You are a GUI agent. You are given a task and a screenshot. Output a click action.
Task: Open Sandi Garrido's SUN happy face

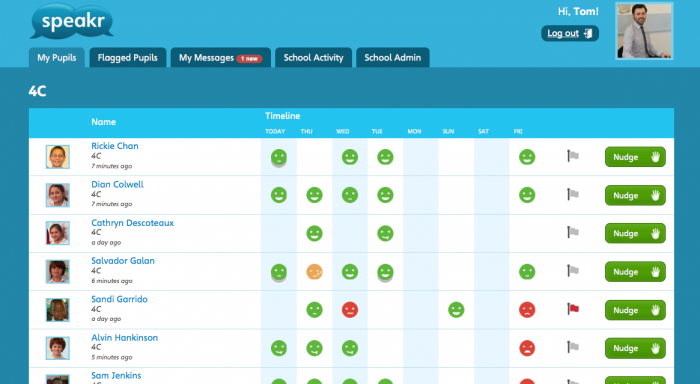pos(456,310)
